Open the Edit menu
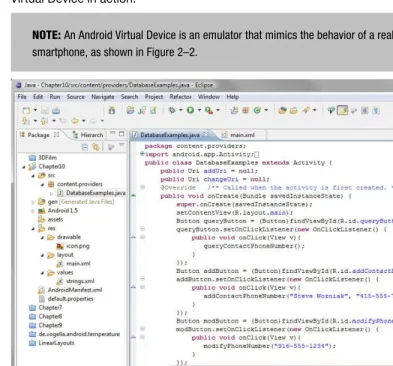This screenshot has height=366, width=393. 38,97
